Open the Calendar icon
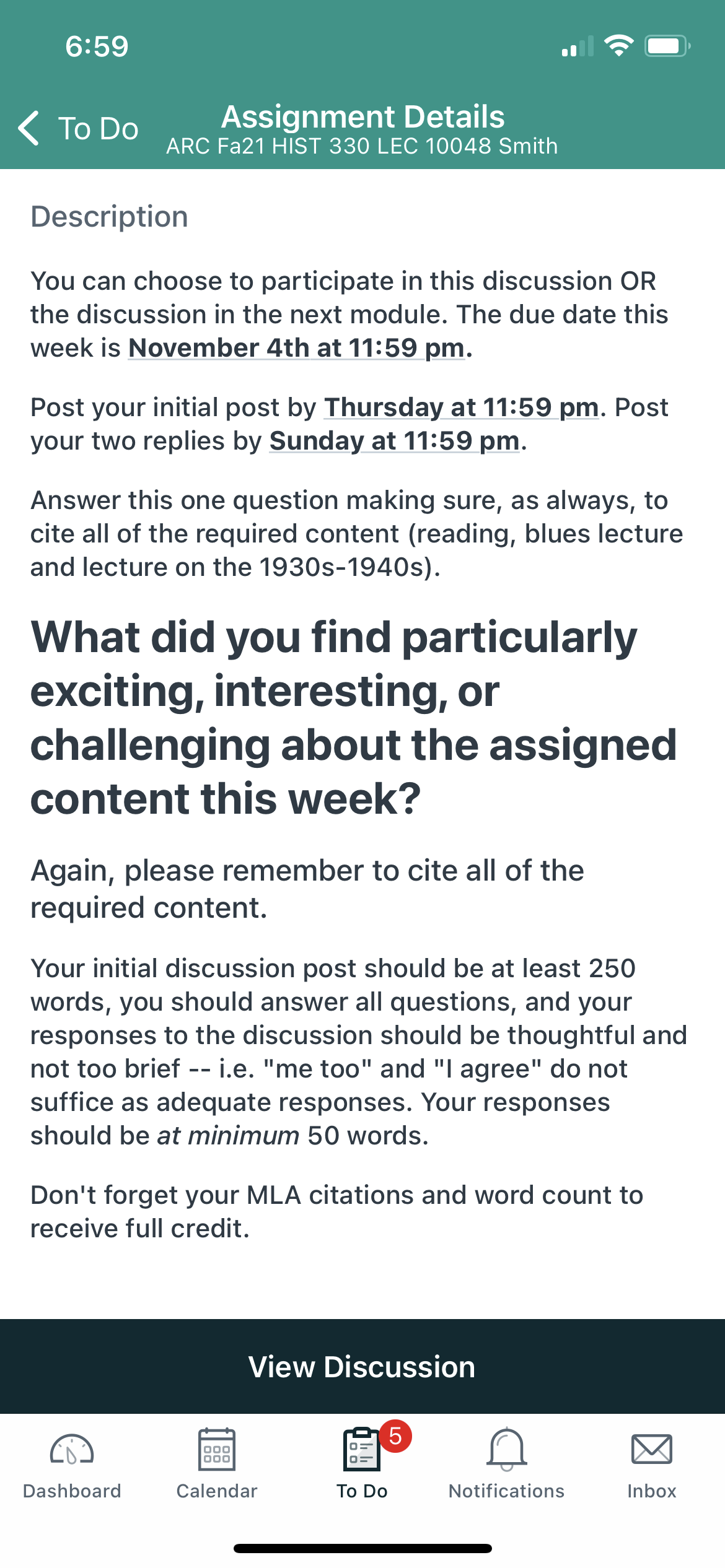Screen dimensions: 725x1568 click(x=217, y=1450)
